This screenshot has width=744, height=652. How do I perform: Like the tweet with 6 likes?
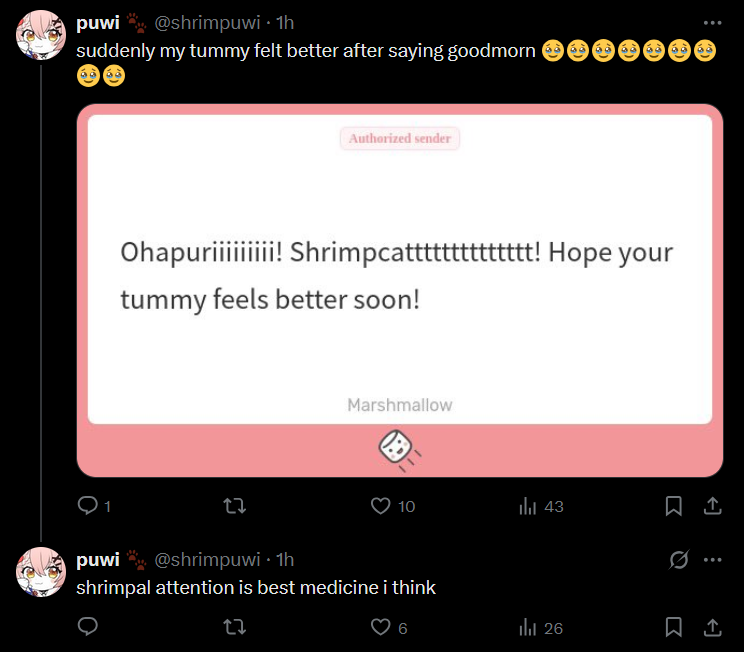coord(380,627)
